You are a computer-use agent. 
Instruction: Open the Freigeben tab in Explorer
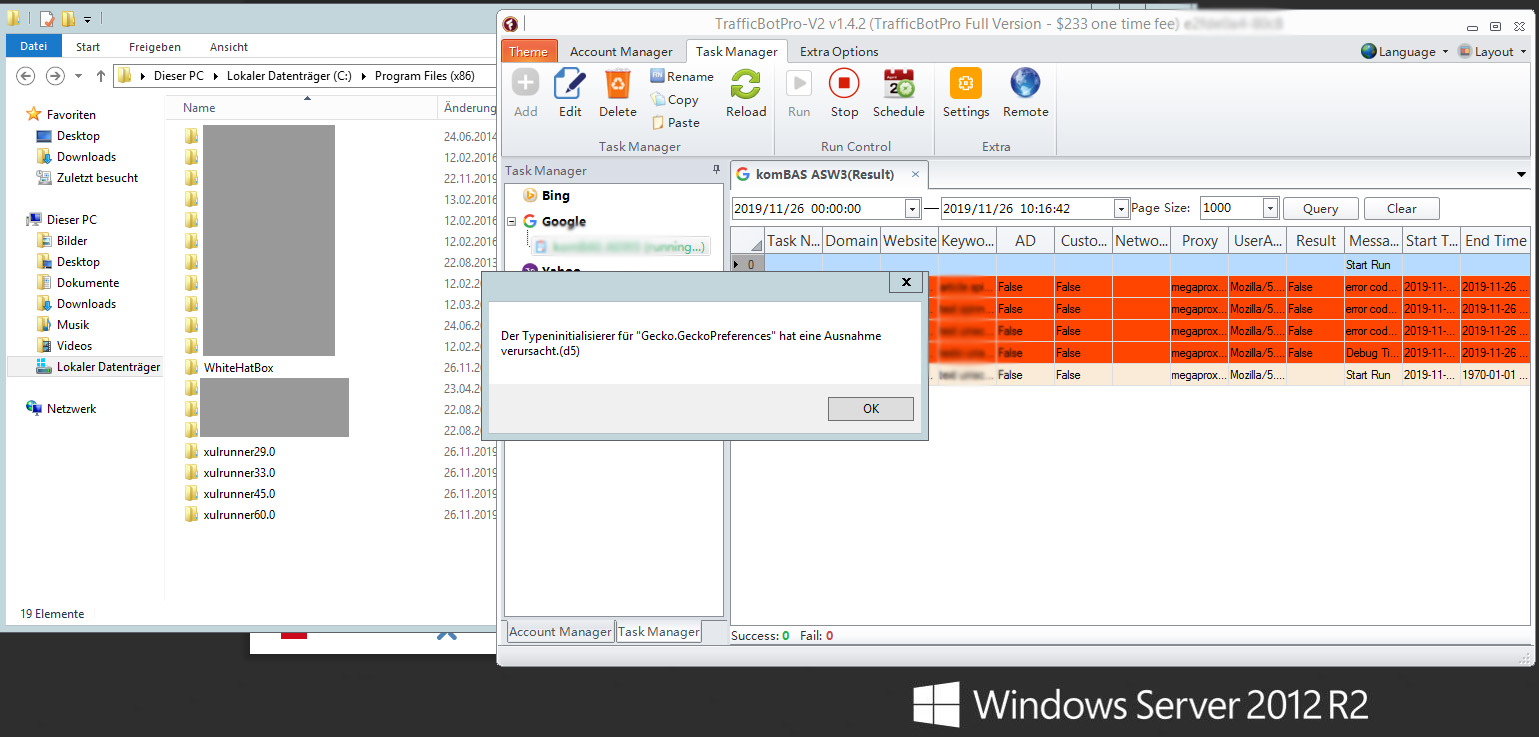(155, 46)
